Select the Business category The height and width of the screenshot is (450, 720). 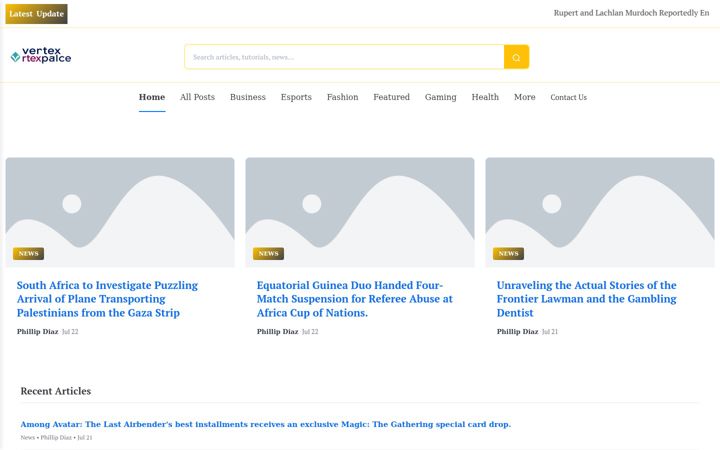coord(248,97)
